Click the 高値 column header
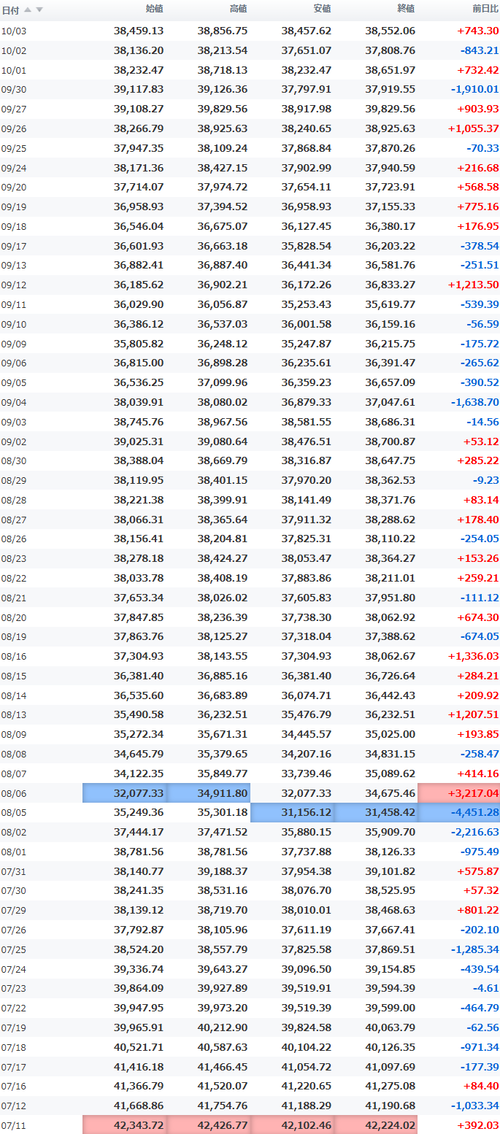The image size is (500, 1134). tap(239, 9)
